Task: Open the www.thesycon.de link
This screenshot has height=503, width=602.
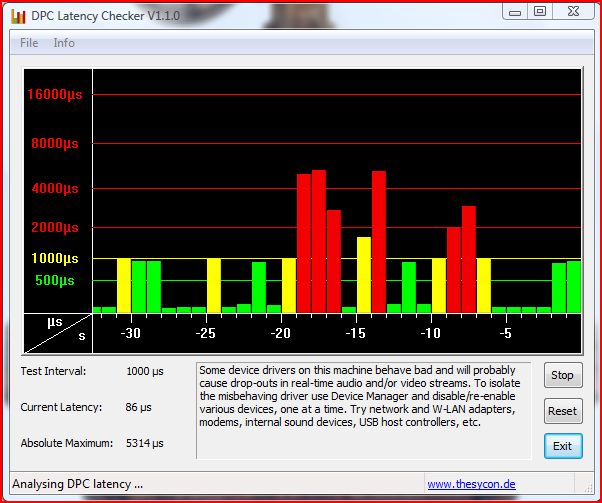Action: (x=472, y=484)
